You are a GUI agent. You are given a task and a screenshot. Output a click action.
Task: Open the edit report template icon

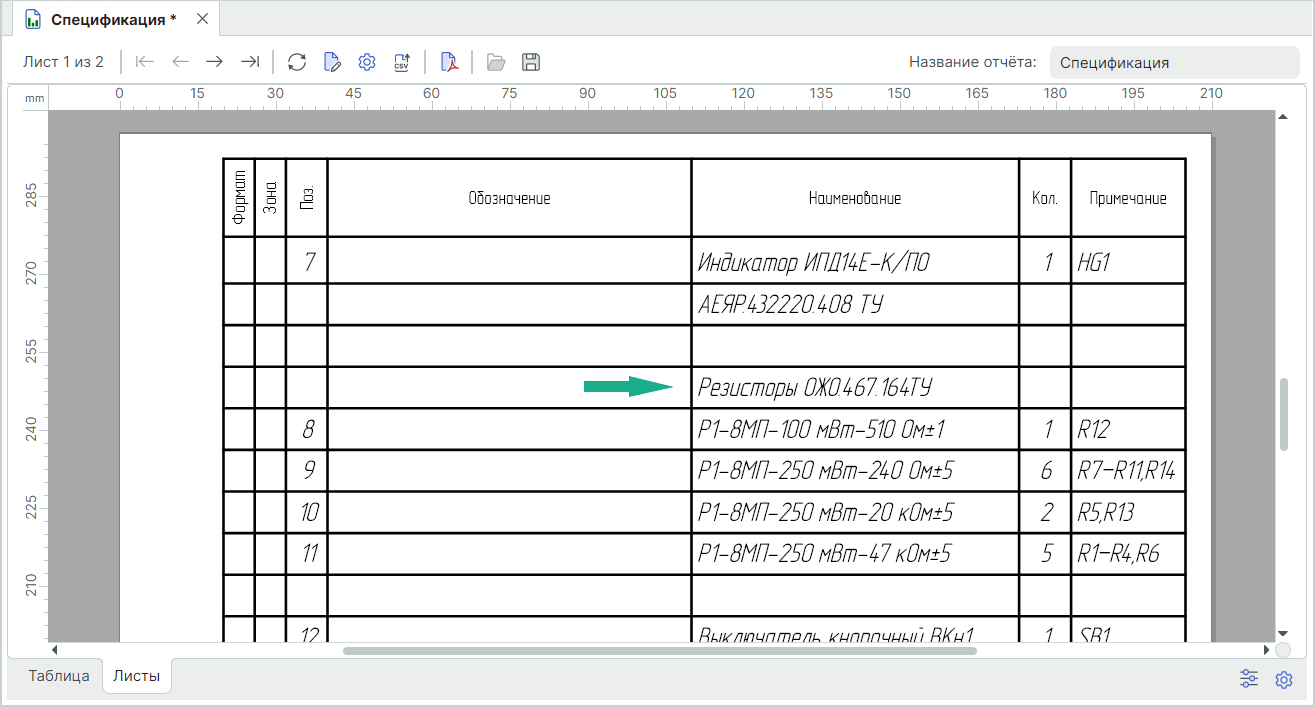(x=332, y=62)
